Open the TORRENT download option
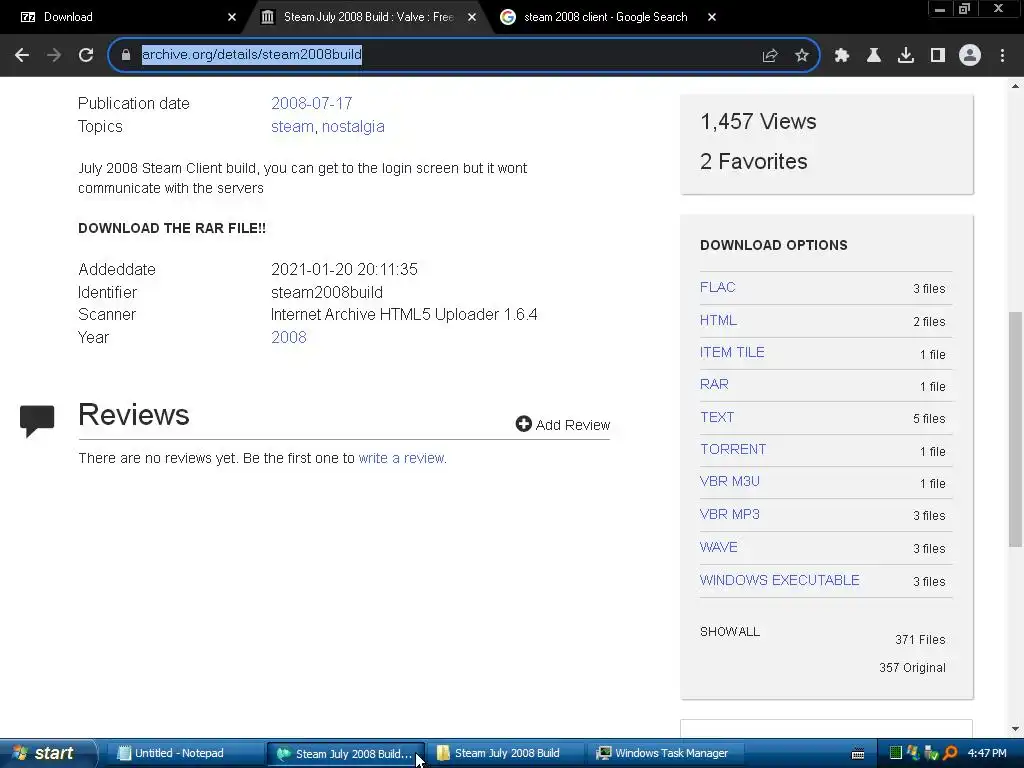The width and height of the screenshot is (1024, 768). (733, 449)
